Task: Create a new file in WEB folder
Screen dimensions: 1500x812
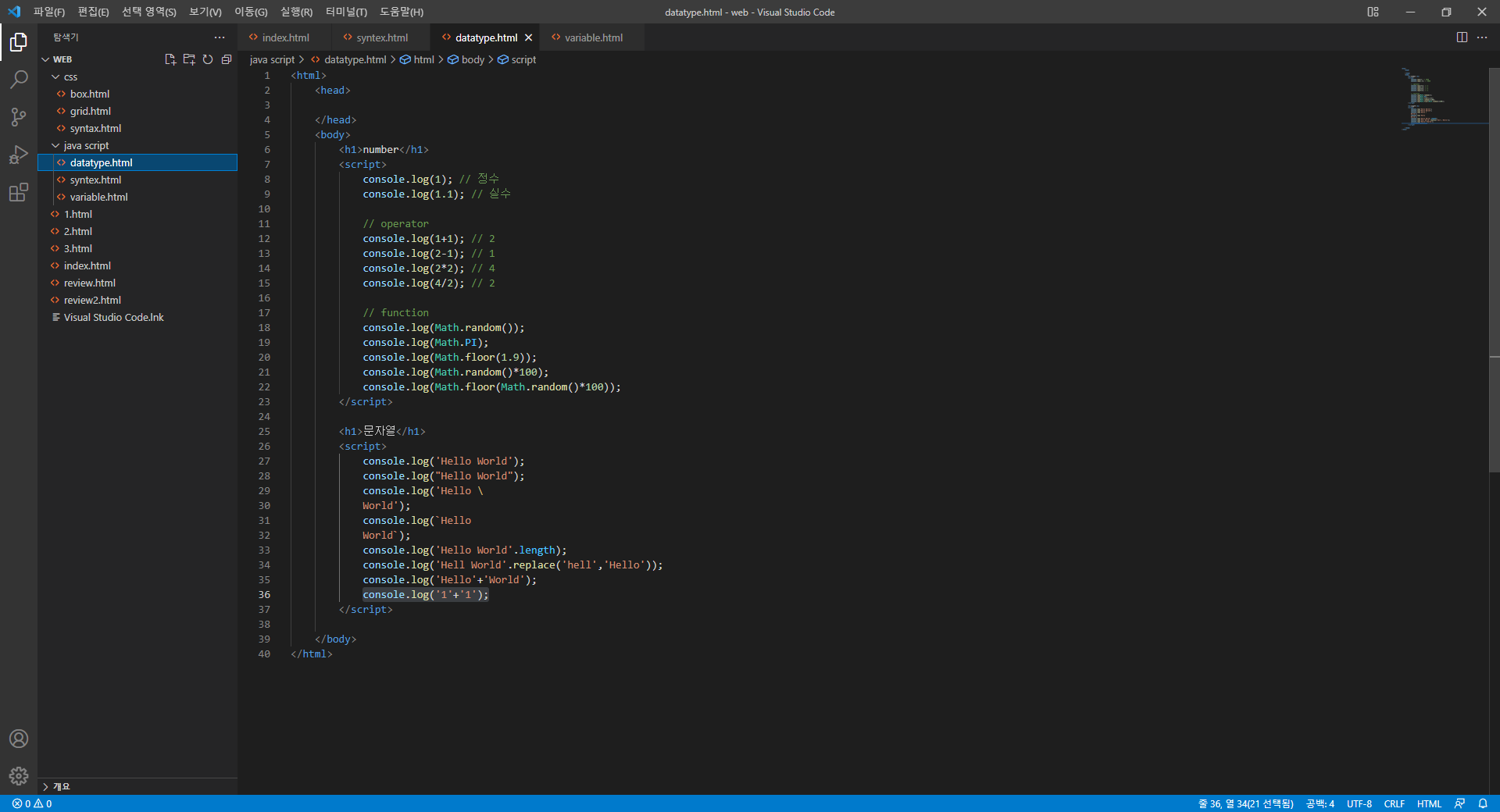Action: point(170,59)
